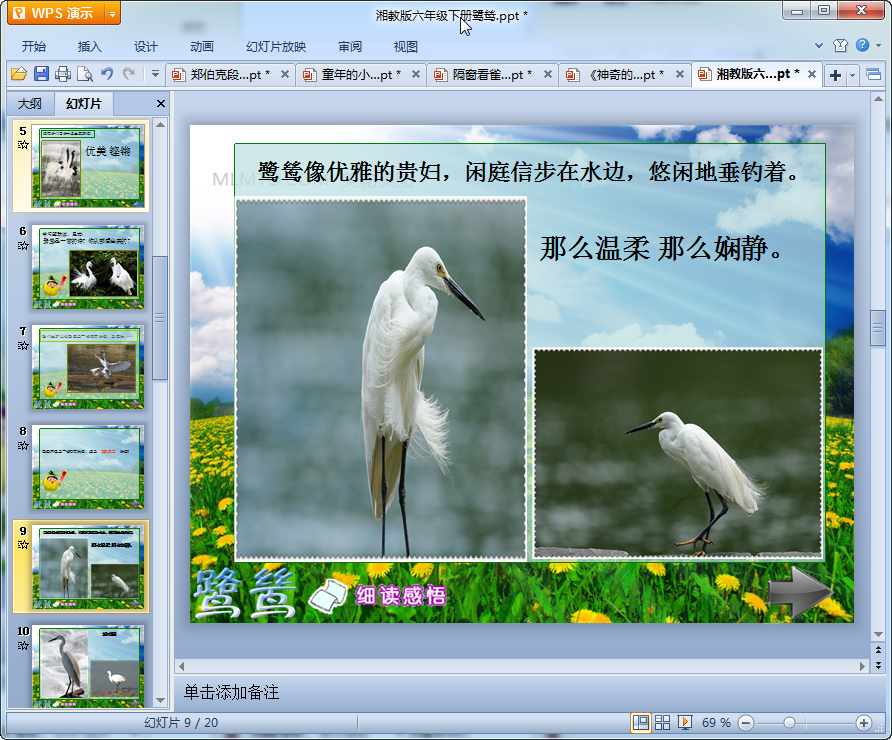Click 单击添加备注 notes field

tap(232, 692)
